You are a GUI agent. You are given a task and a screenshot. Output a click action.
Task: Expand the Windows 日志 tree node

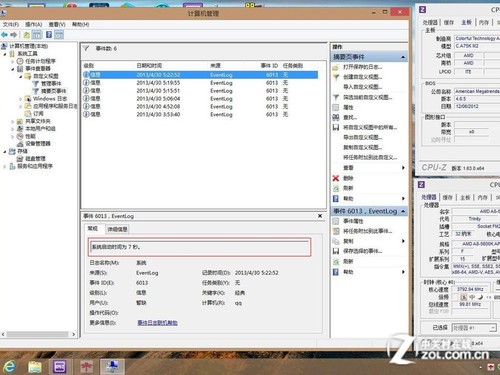click(x=20, y=99)
